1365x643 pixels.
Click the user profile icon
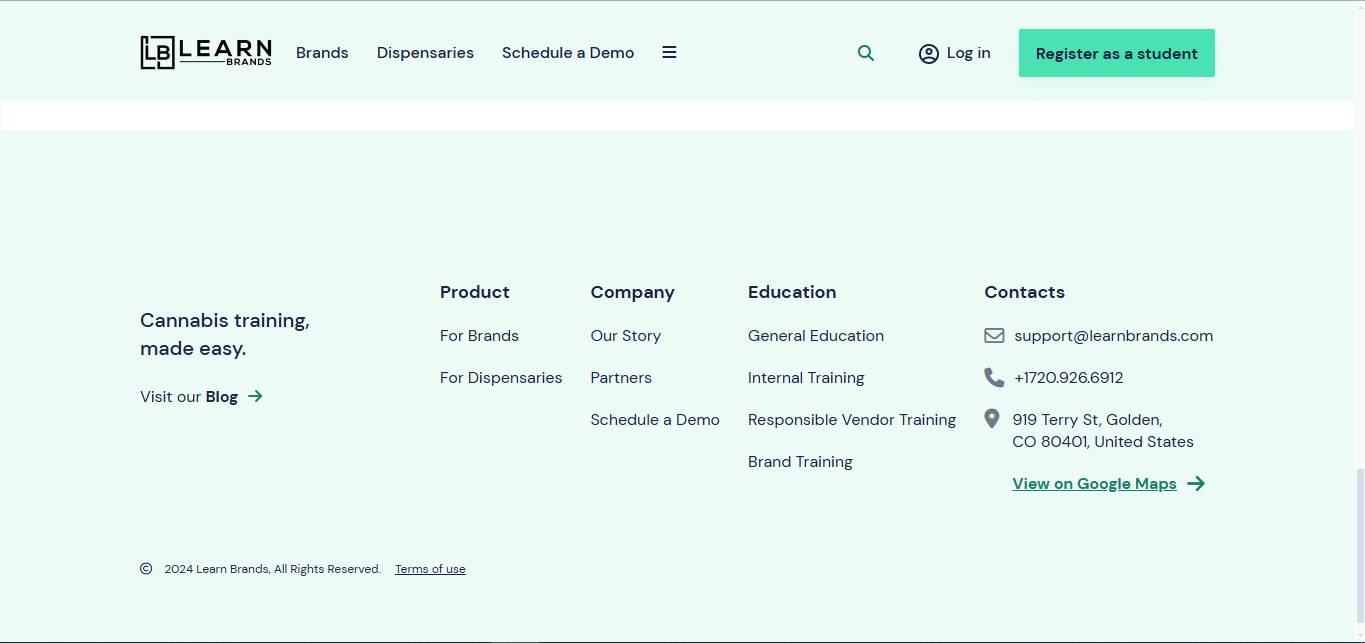pyautogui.click(x=928, y=54)
